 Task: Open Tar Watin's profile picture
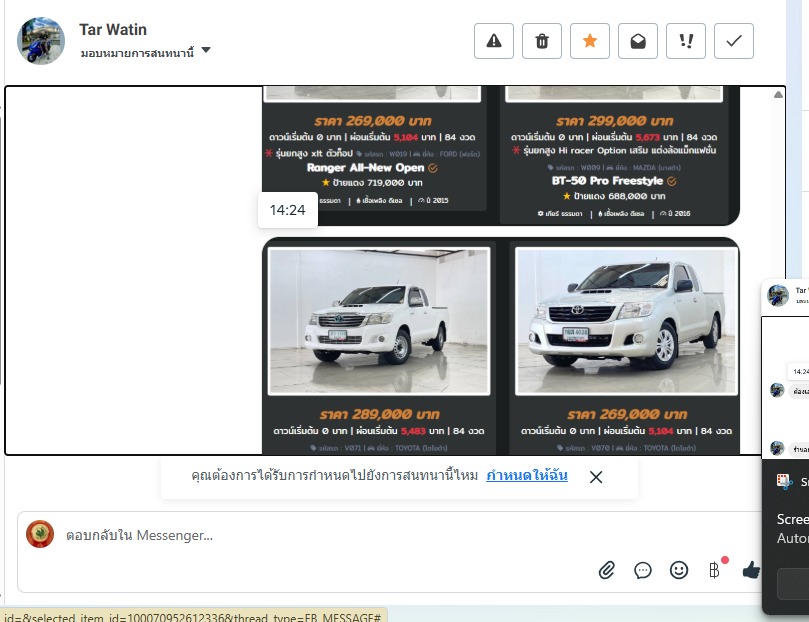tap(42, 41)
